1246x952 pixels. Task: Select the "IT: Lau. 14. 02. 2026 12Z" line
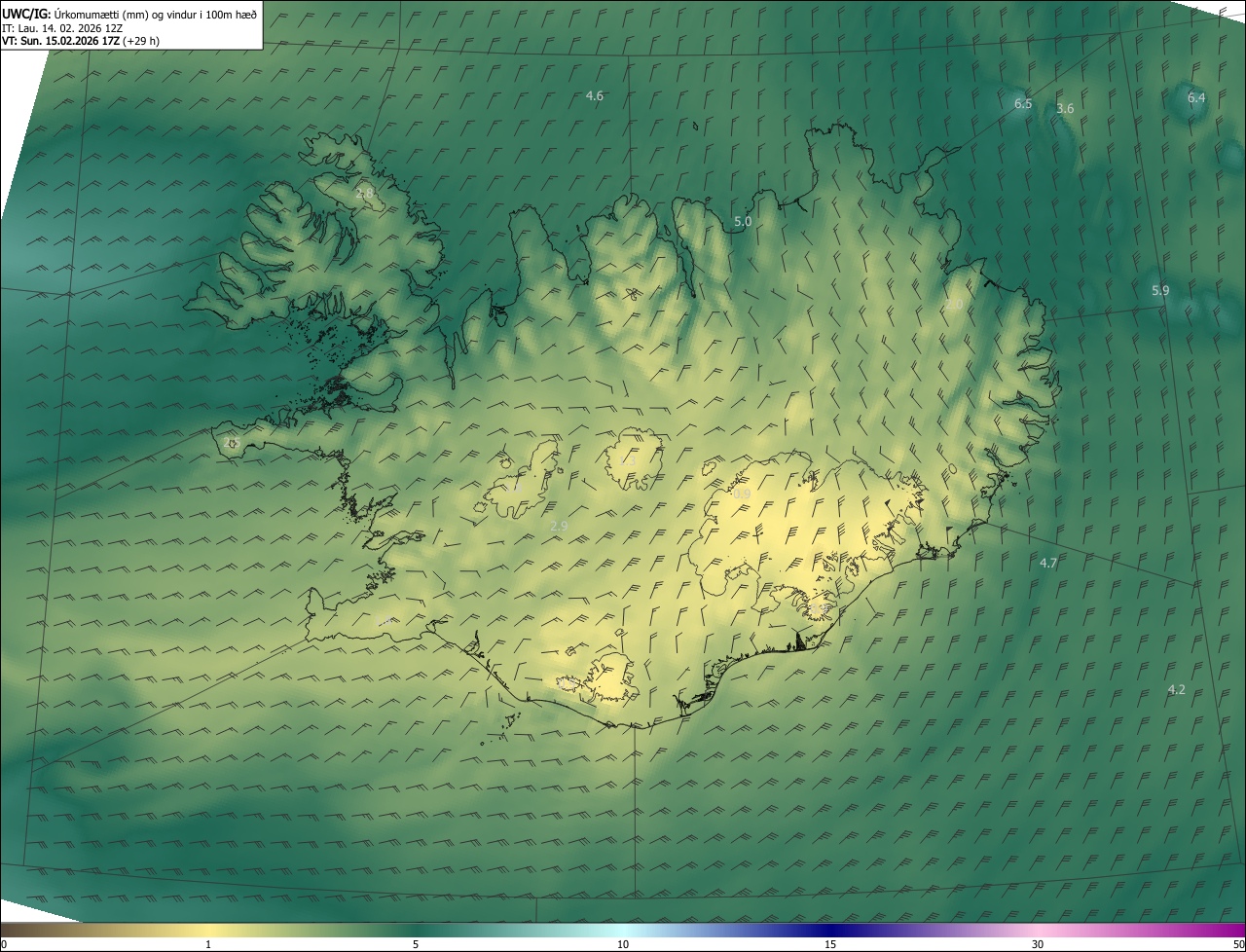click(x=62, y=27)
